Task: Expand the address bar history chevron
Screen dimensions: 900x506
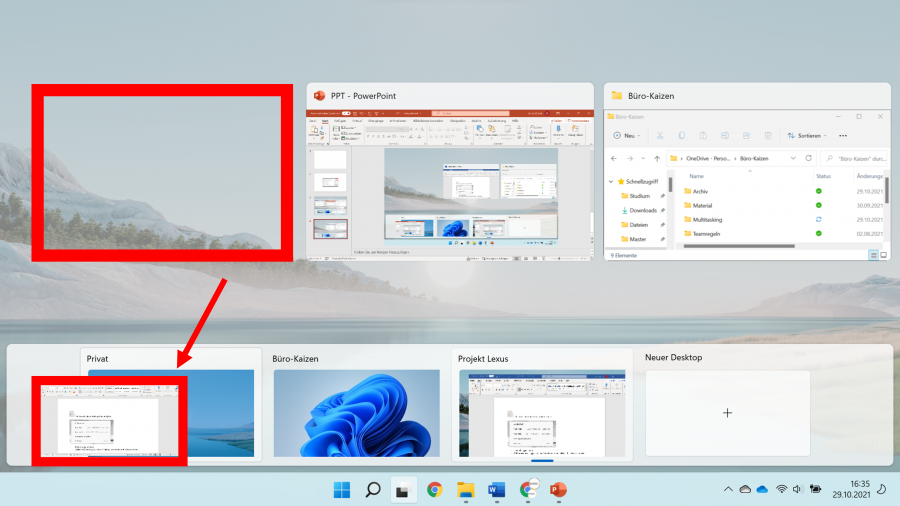Action: (x=793, y=158)
